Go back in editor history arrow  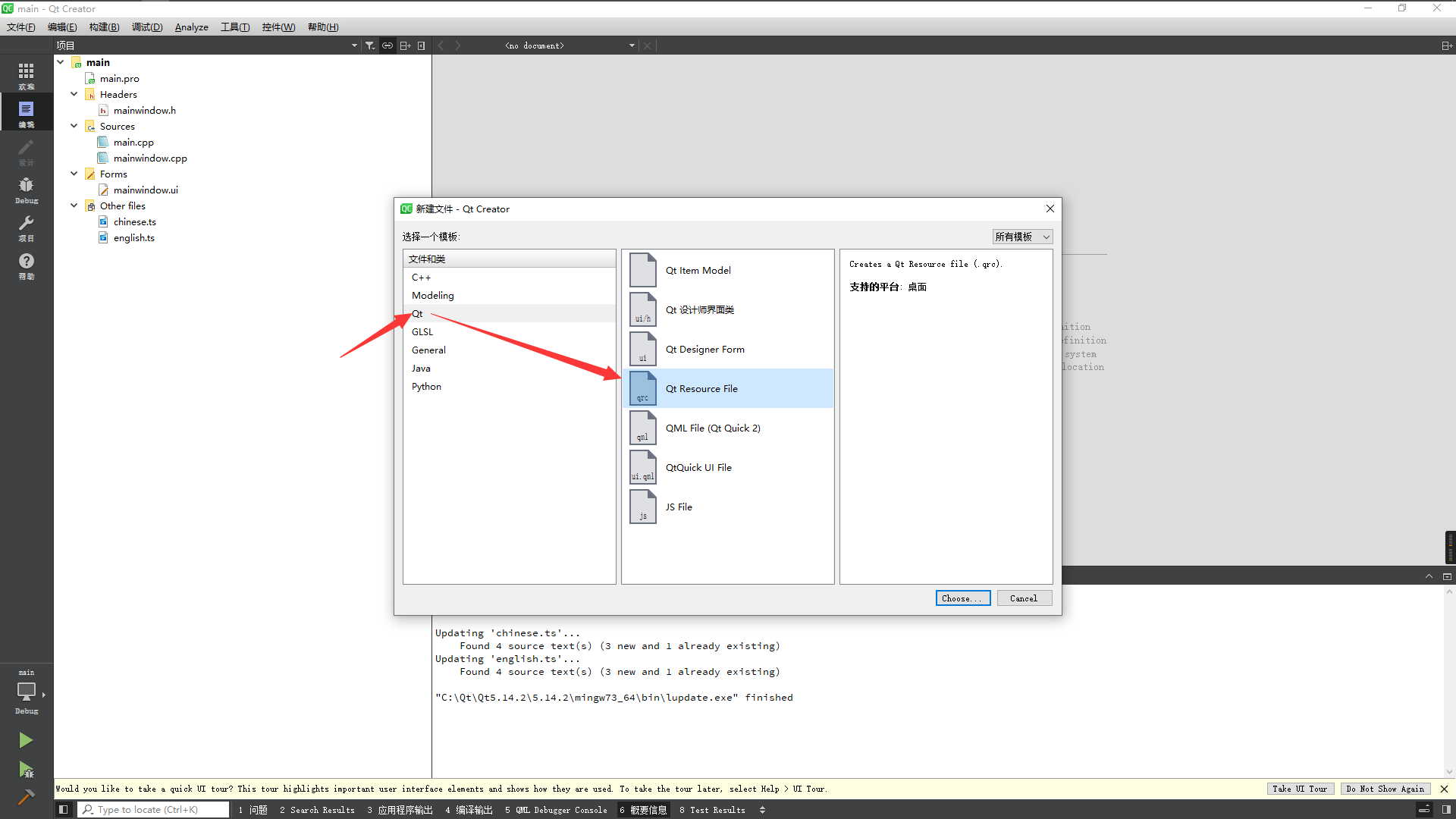[441, 45]
